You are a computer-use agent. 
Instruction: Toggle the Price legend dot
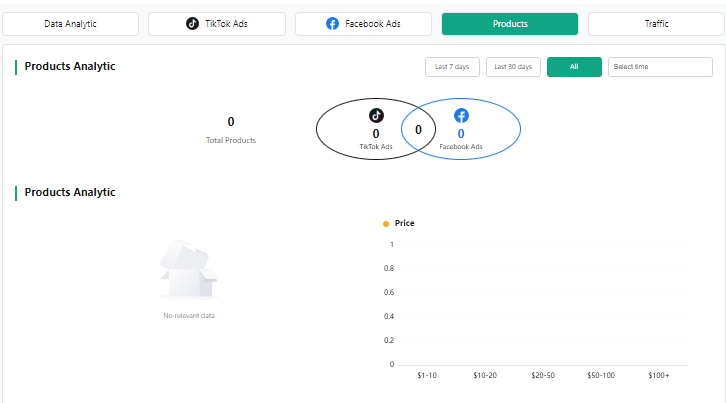(386, 224)
